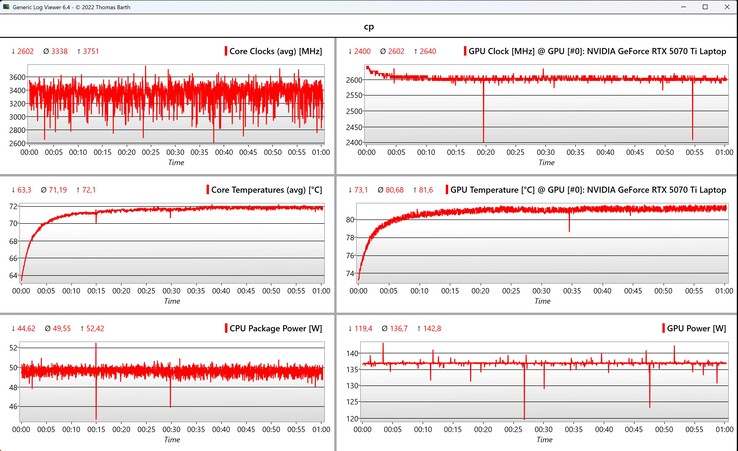Click the Time axis label under Core Clocks graph
The width and height of the screenshot is (738, 451).
[175, 162]
